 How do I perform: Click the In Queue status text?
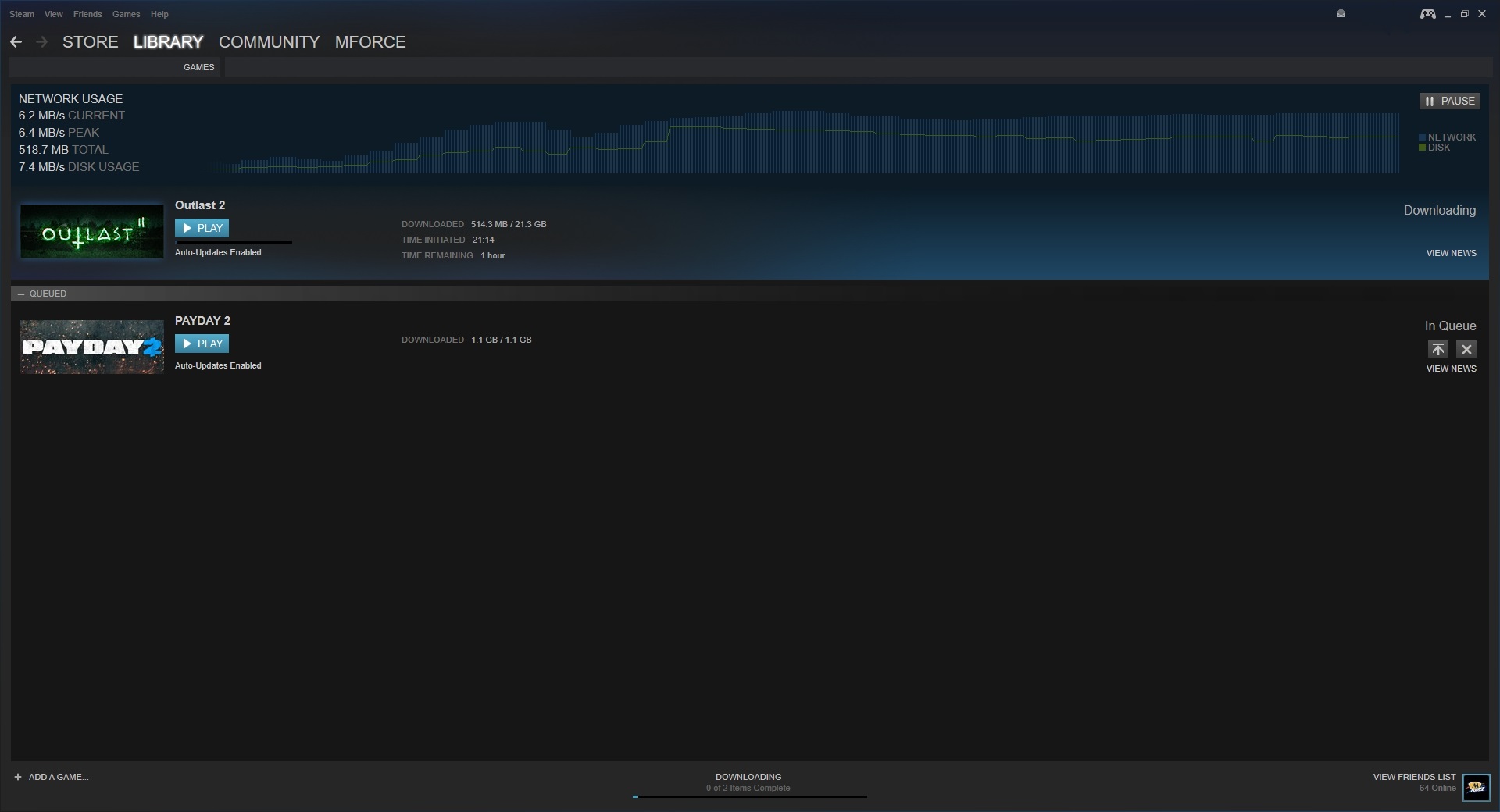point(1450,326)
